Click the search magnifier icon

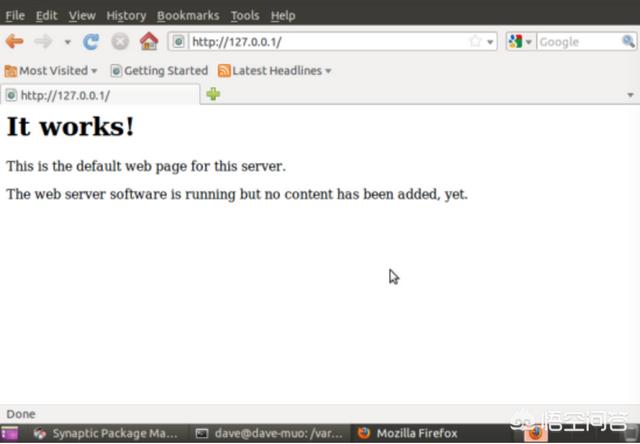point(628,42)
